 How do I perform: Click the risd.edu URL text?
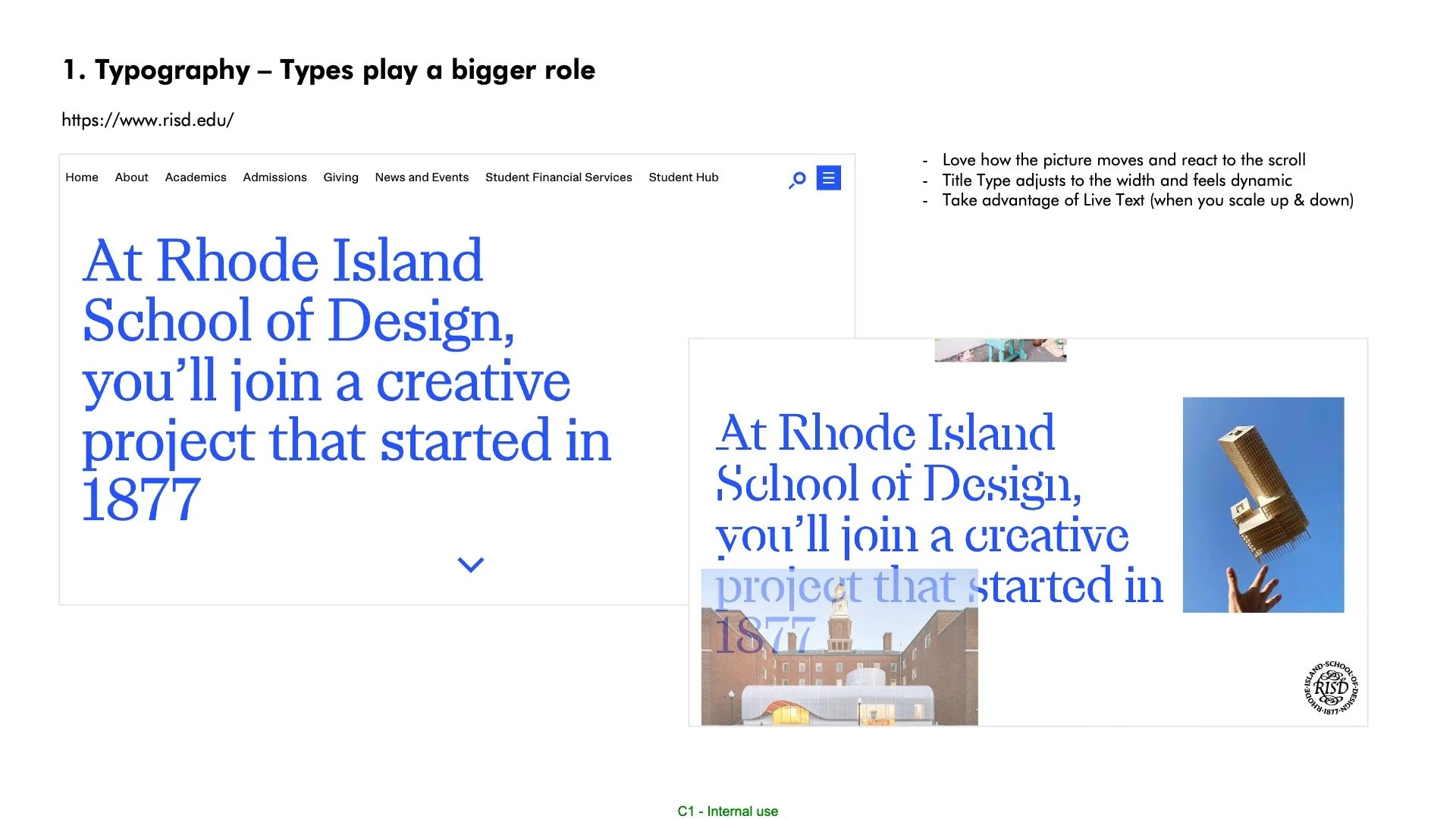point(148,120)
